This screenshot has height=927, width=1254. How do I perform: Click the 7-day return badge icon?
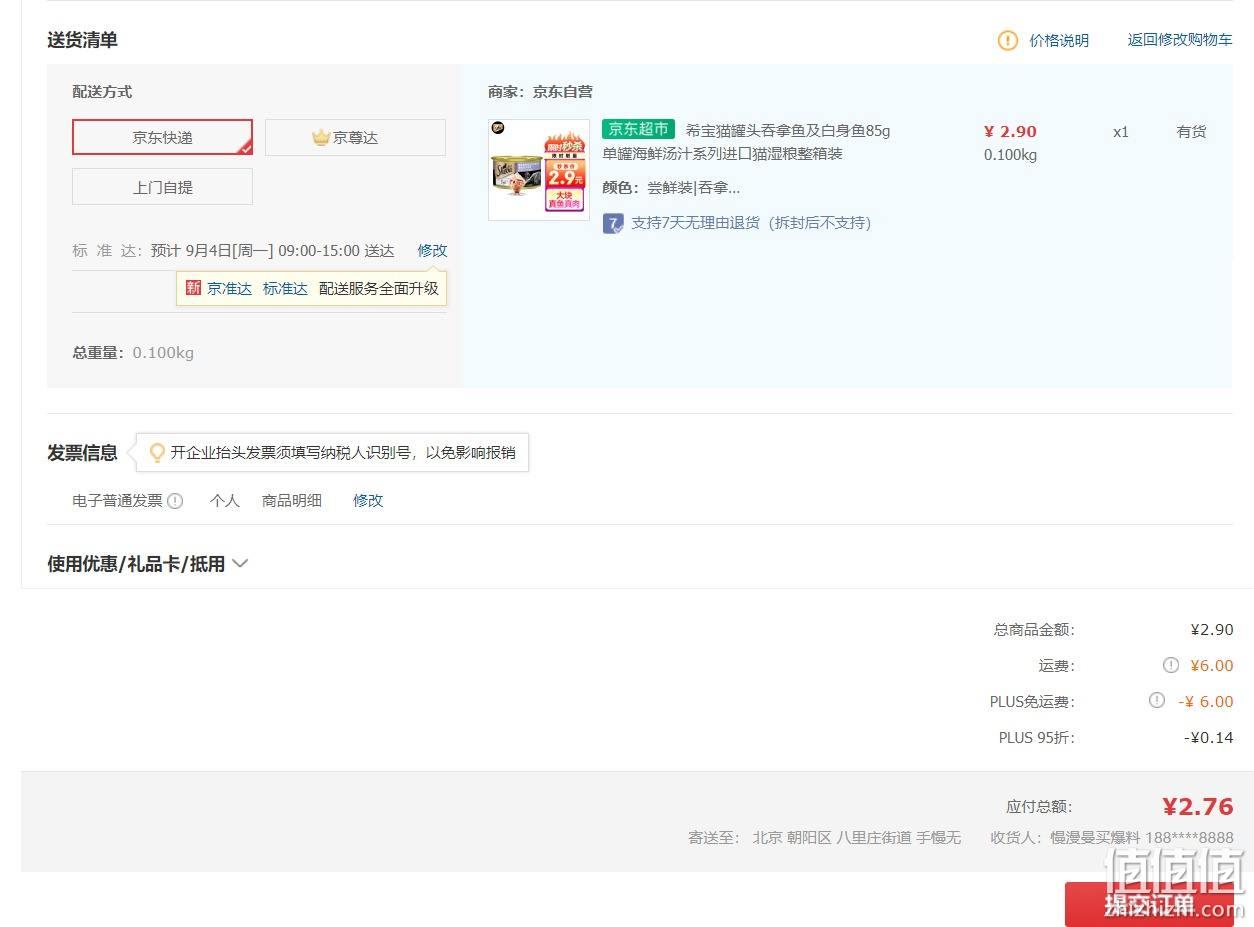click(x=613, y=223)
